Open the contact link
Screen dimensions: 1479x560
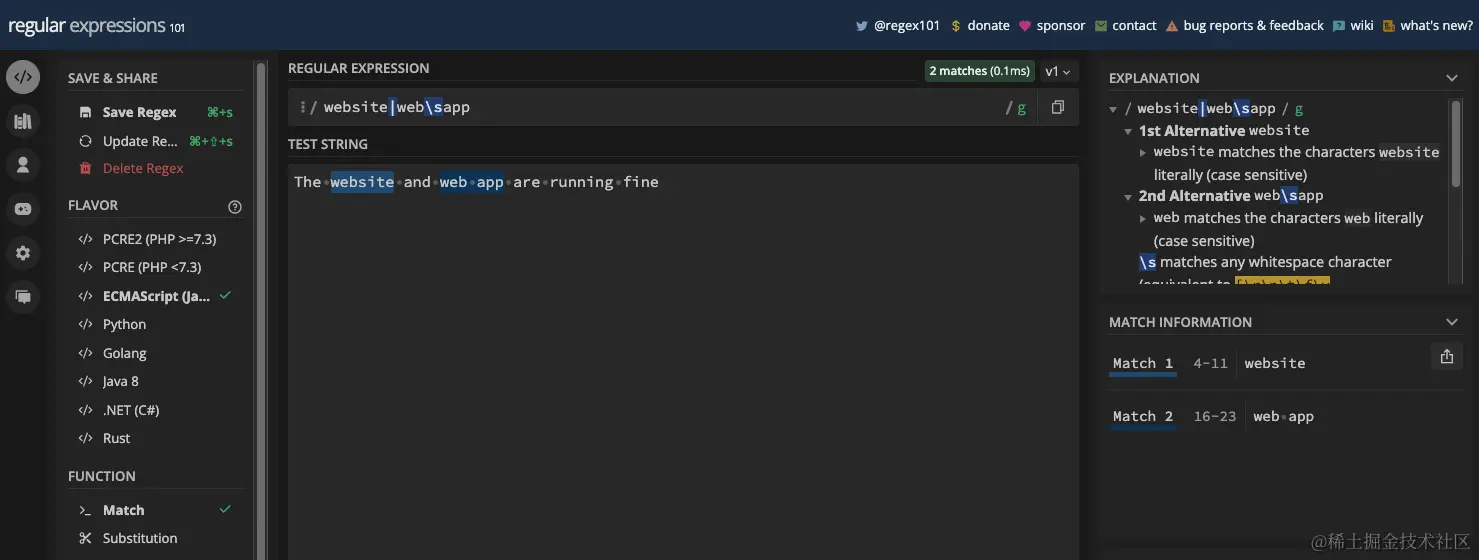pyautogui.click(x=1134, y=26)
